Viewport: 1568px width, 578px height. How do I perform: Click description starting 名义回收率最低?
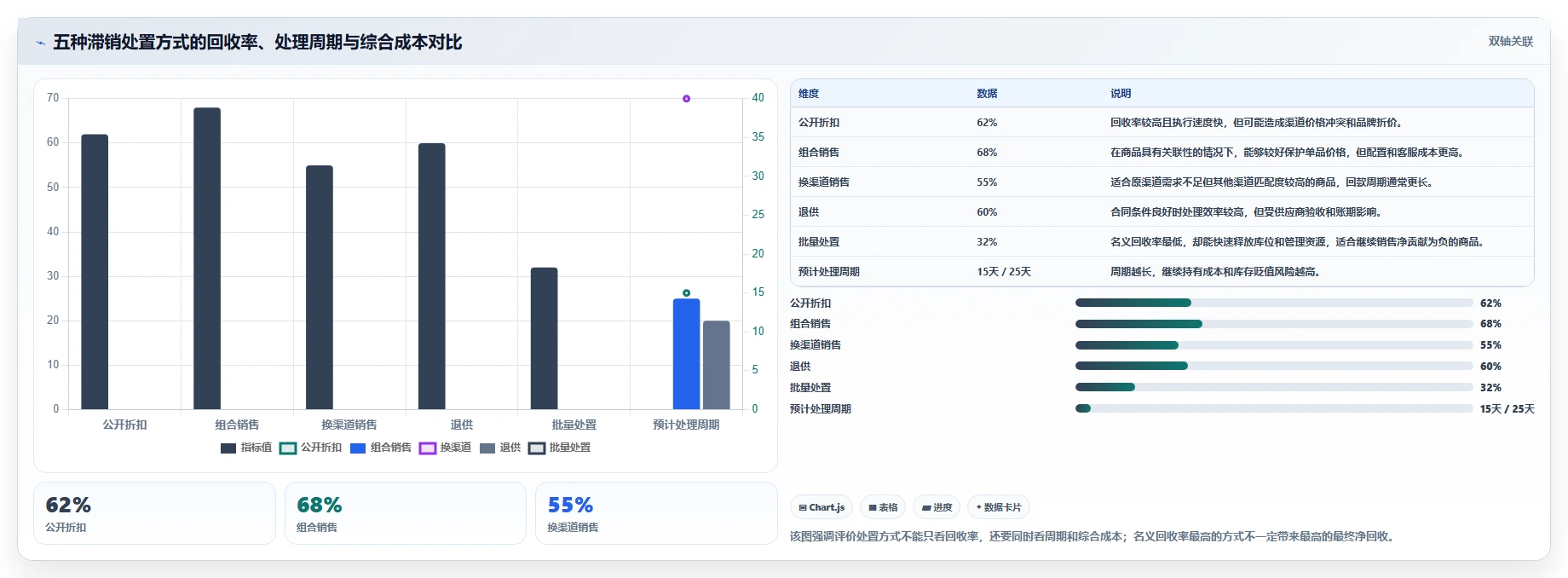(1298, 242)
